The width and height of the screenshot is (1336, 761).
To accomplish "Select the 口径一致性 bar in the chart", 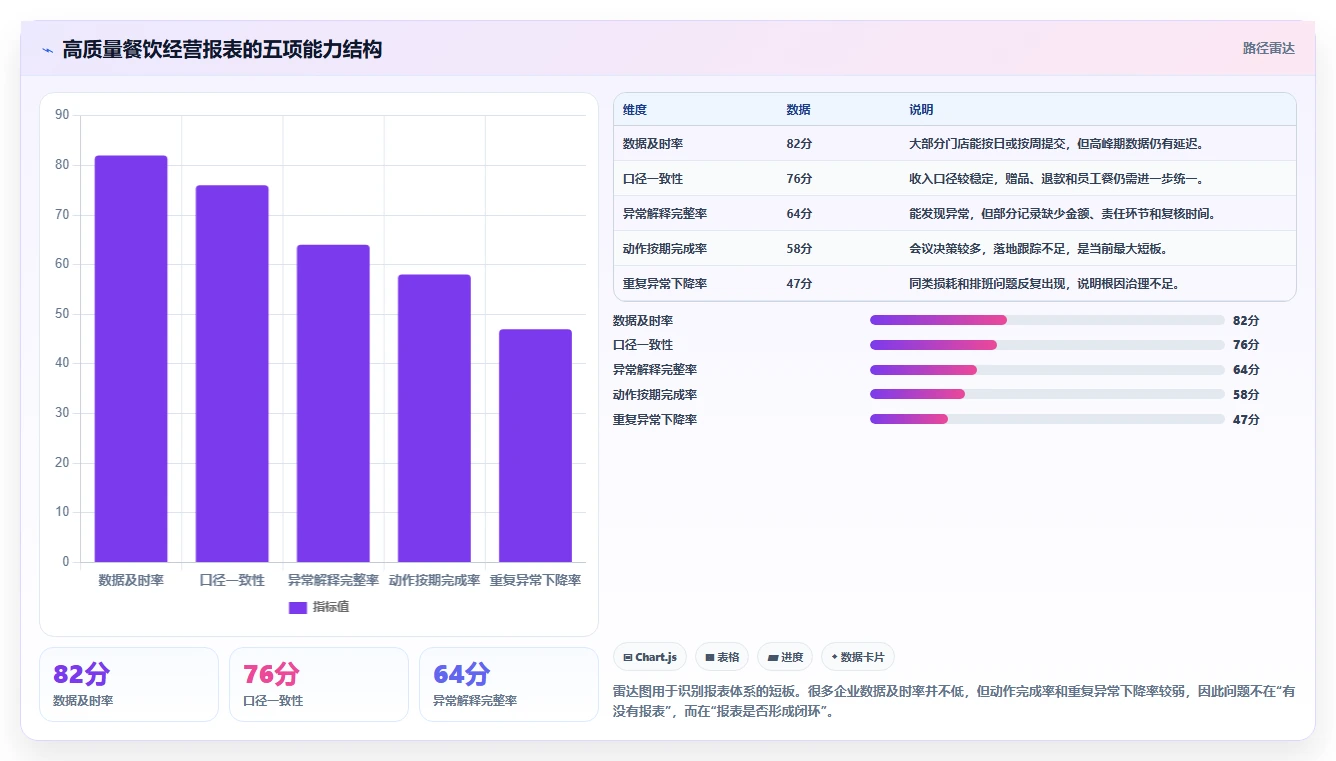I will click(x=232, y=374).
